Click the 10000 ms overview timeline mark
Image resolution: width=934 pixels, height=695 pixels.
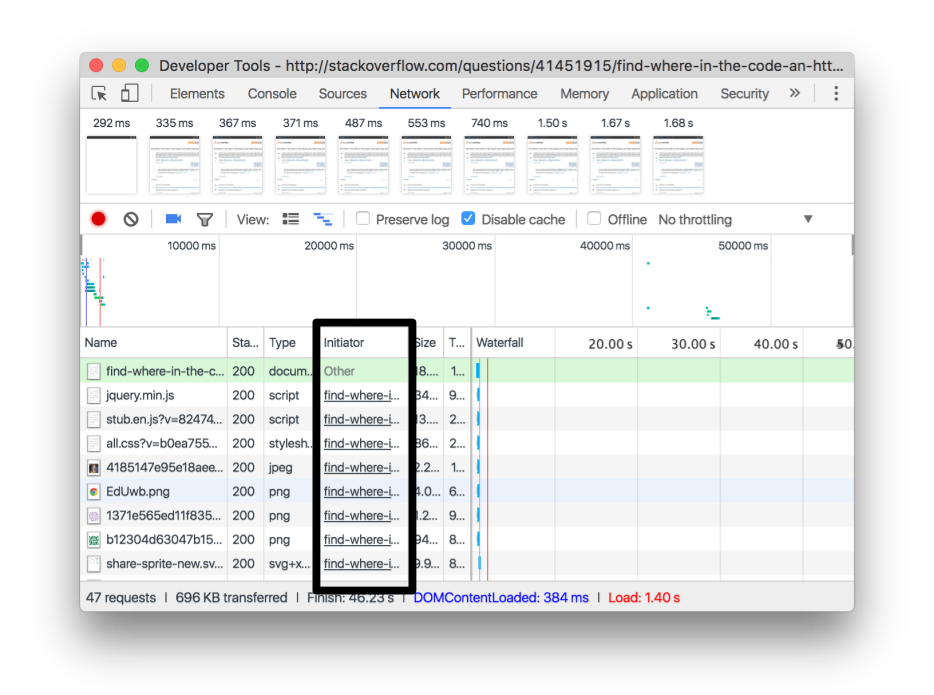(191, 245)
